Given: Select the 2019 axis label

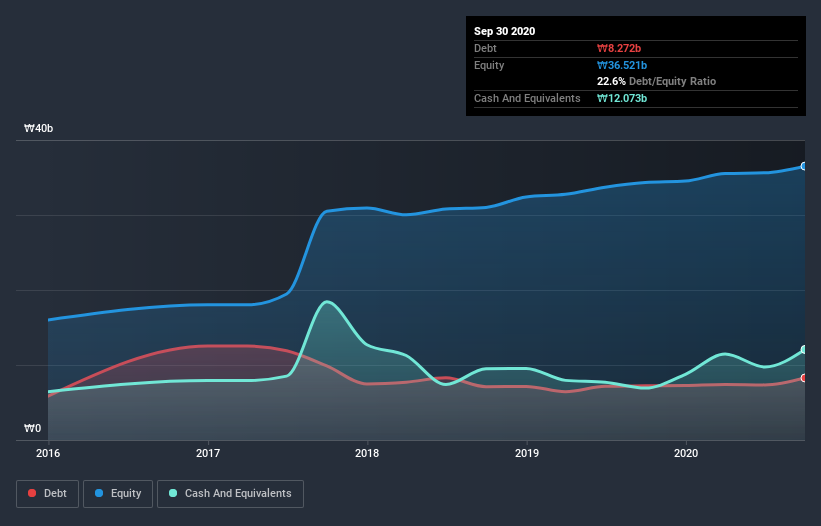Looking at the screenshot, I should pyautogui.click(x=527, y=453).
